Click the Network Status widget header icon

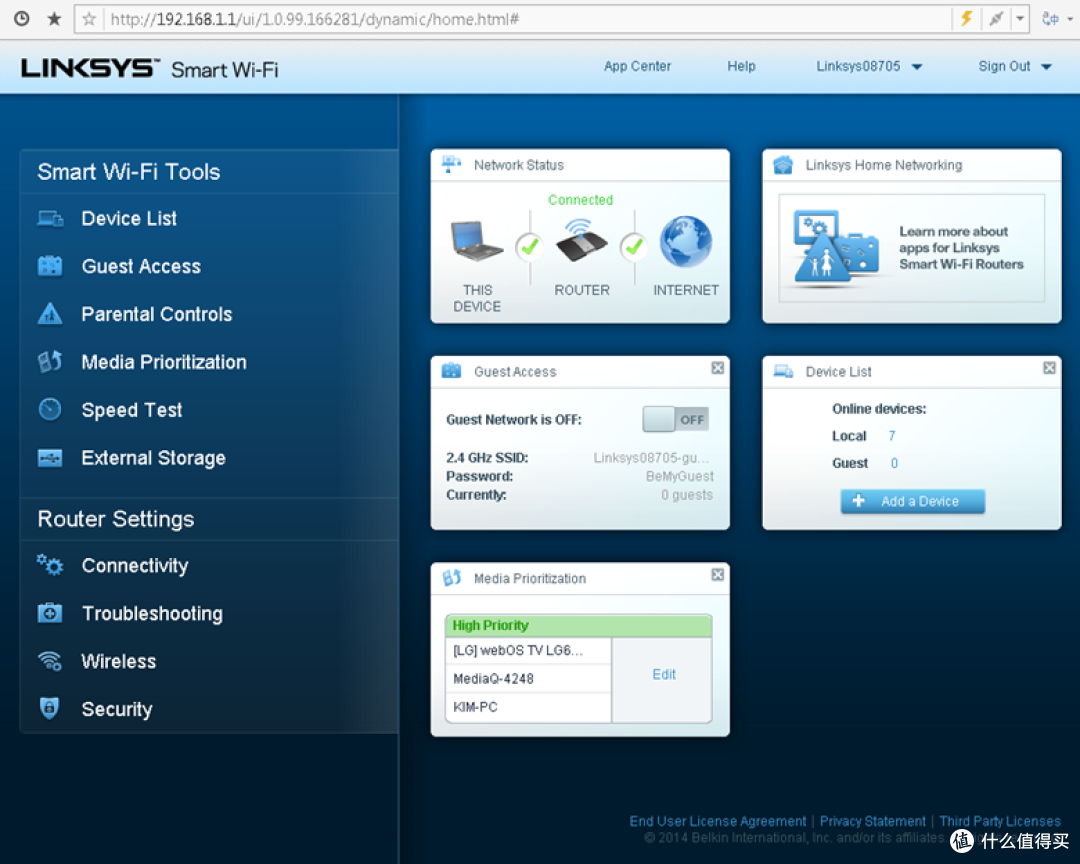point(451,165)
